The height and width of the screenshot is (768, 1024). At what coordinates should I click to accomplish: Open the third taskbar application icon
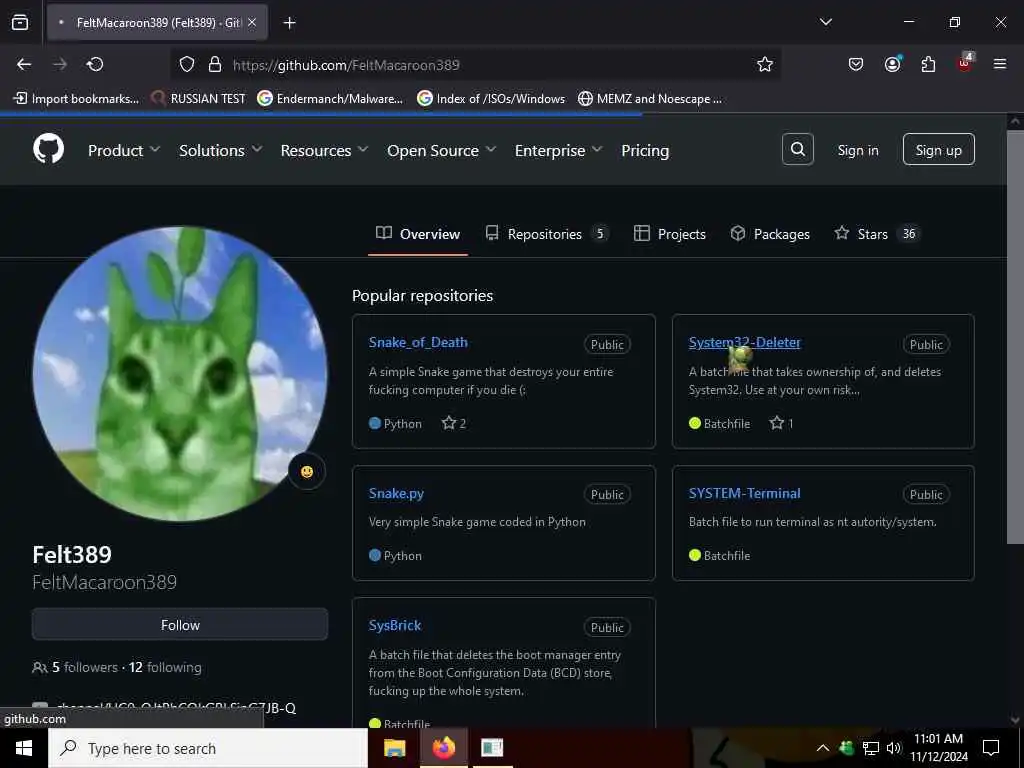pos(492,748)
